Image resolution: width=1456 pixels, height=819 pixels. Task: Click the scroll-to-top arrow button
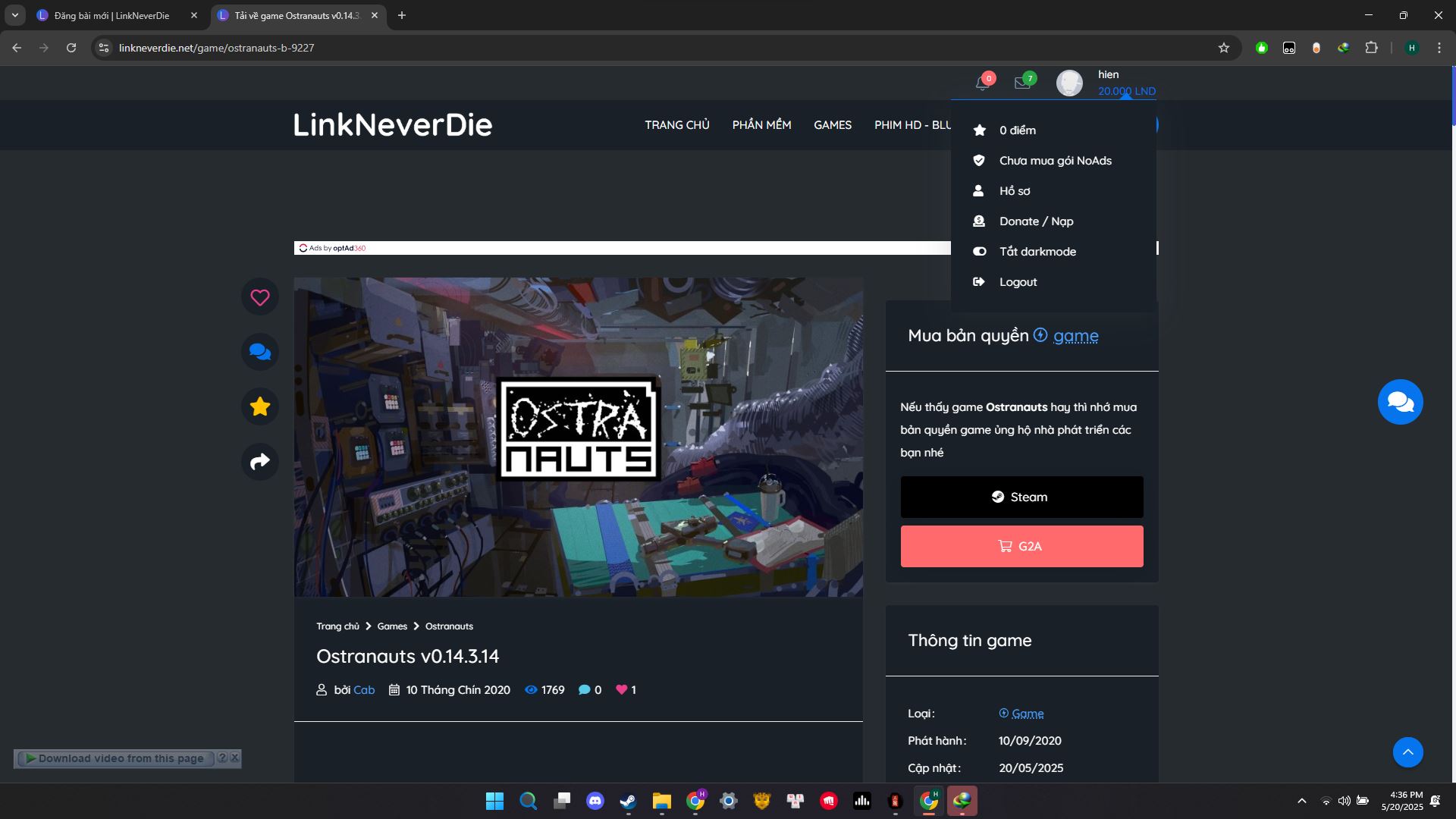pos(1407,752)
